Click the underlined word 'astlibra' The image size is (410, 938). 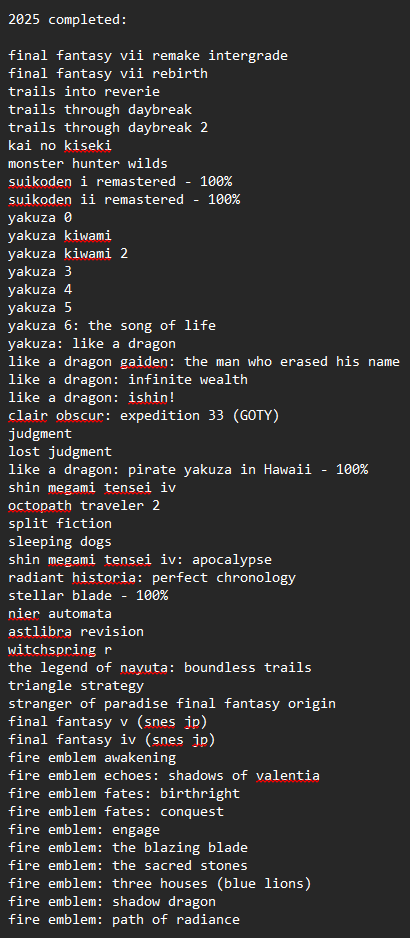pyautogui.click(x=40, y=632)
